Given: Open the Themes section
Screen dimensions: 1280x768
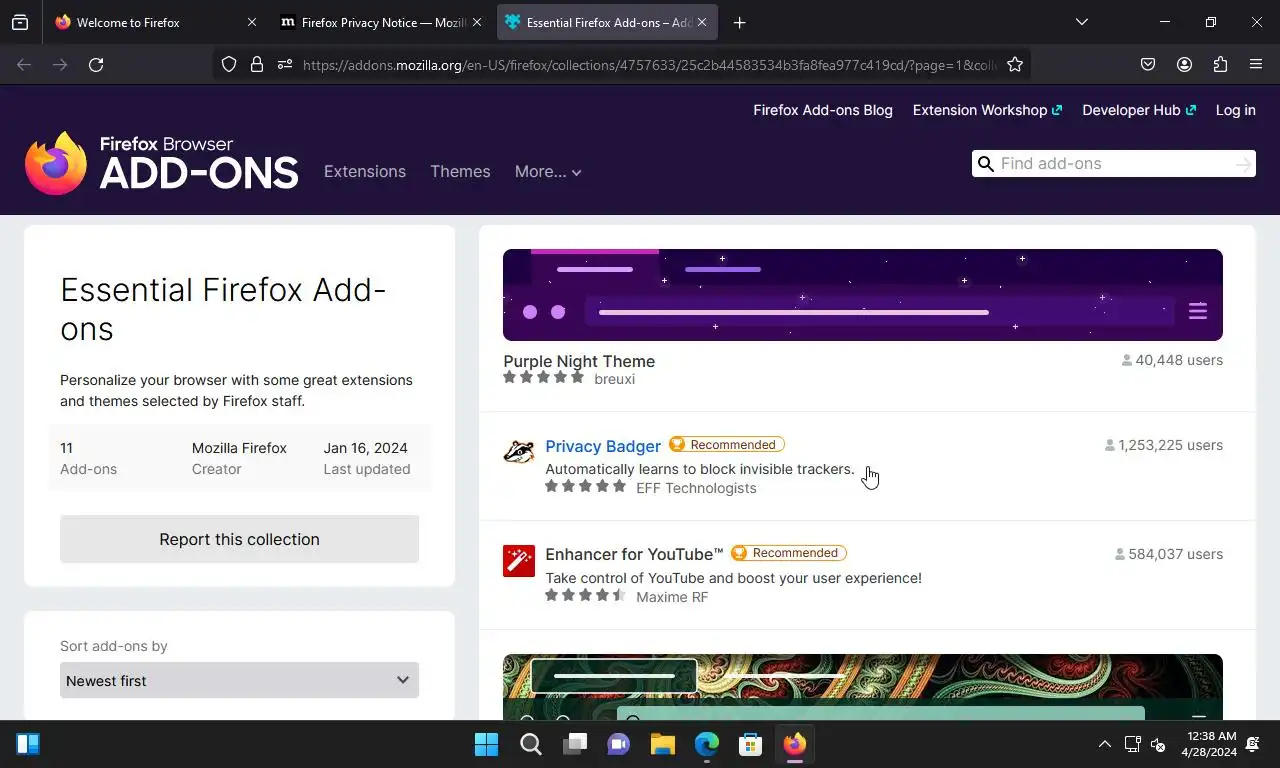Looking at the screenshot, I should point(460,171).
